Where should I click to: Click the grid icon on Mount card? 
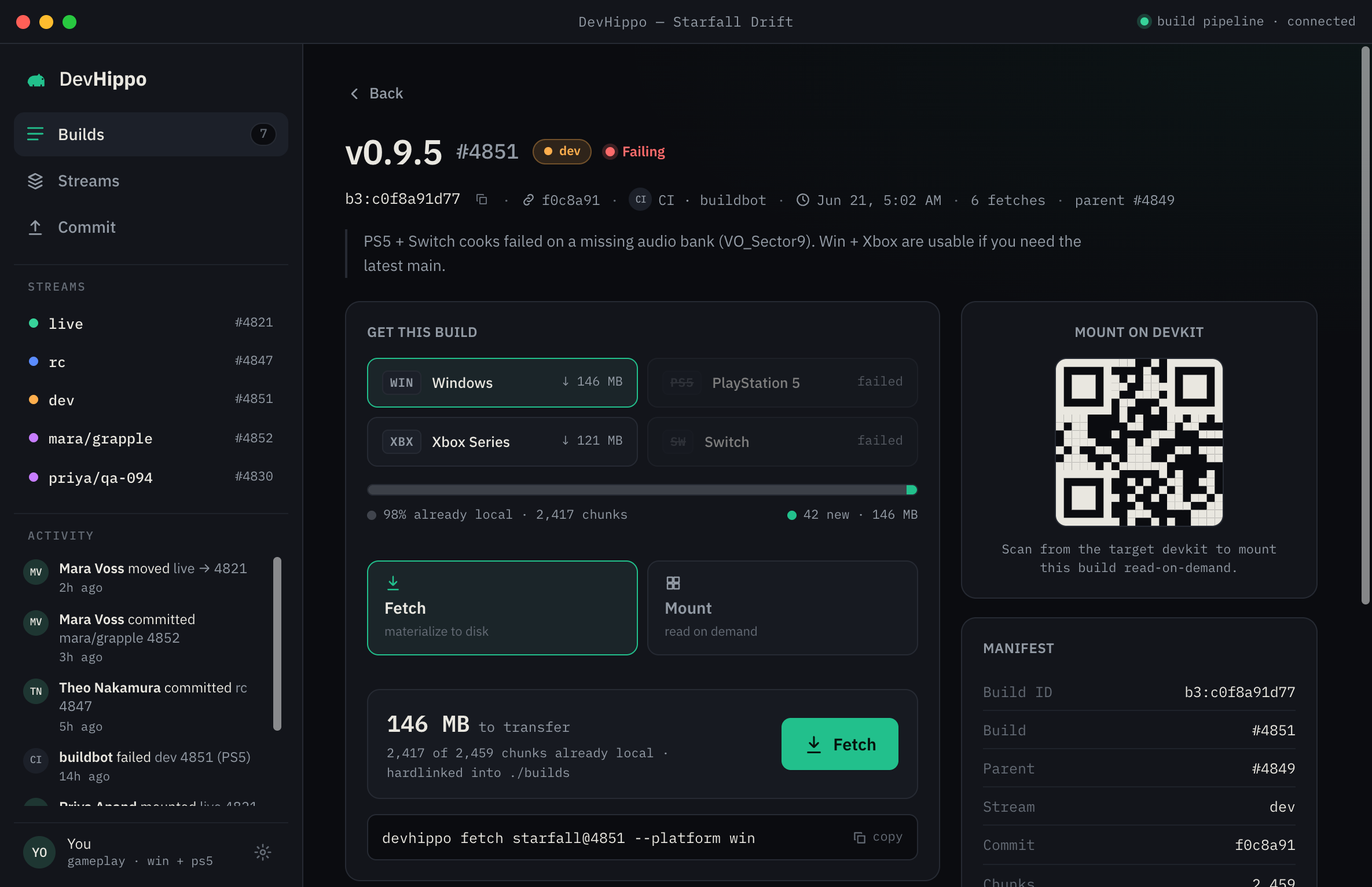[x=673, y=583]
